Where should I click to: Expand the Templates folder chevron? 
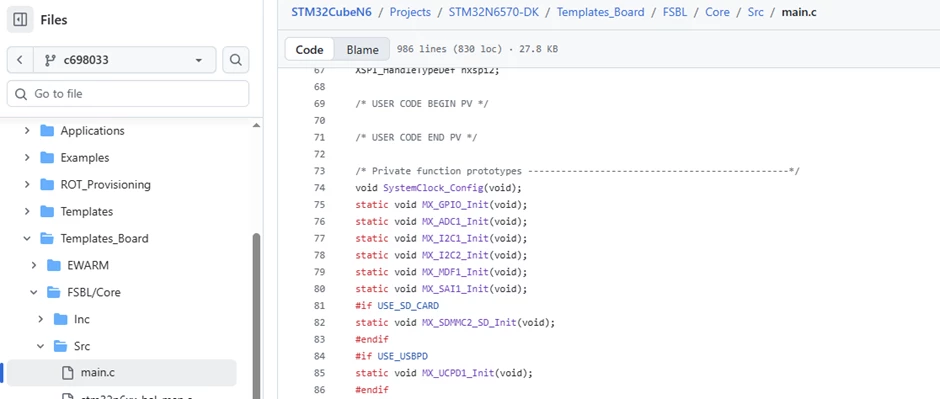point(27,211)
